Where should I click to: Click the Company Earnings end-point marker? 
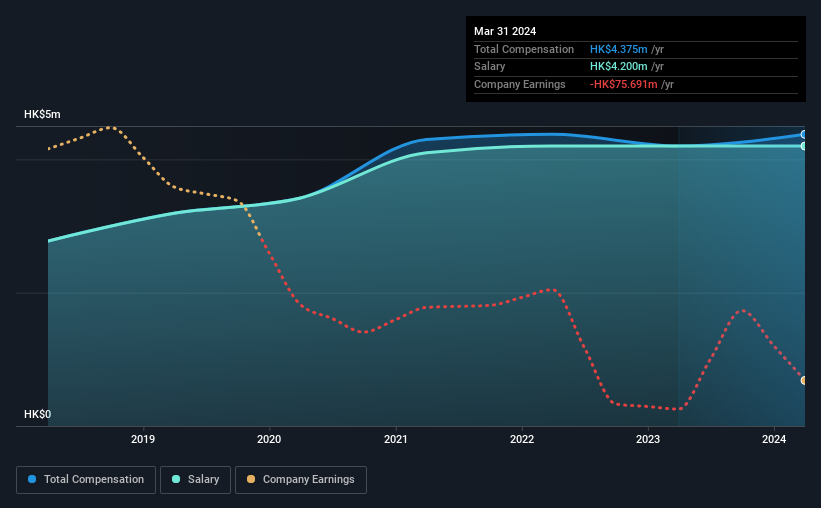804,380
